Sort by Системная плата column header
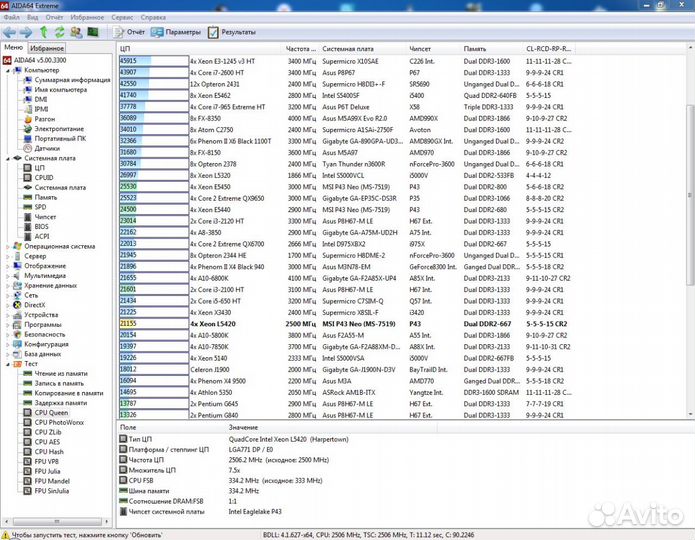Image resolution: width=695 pixels, height=540 pixels. 363,49
